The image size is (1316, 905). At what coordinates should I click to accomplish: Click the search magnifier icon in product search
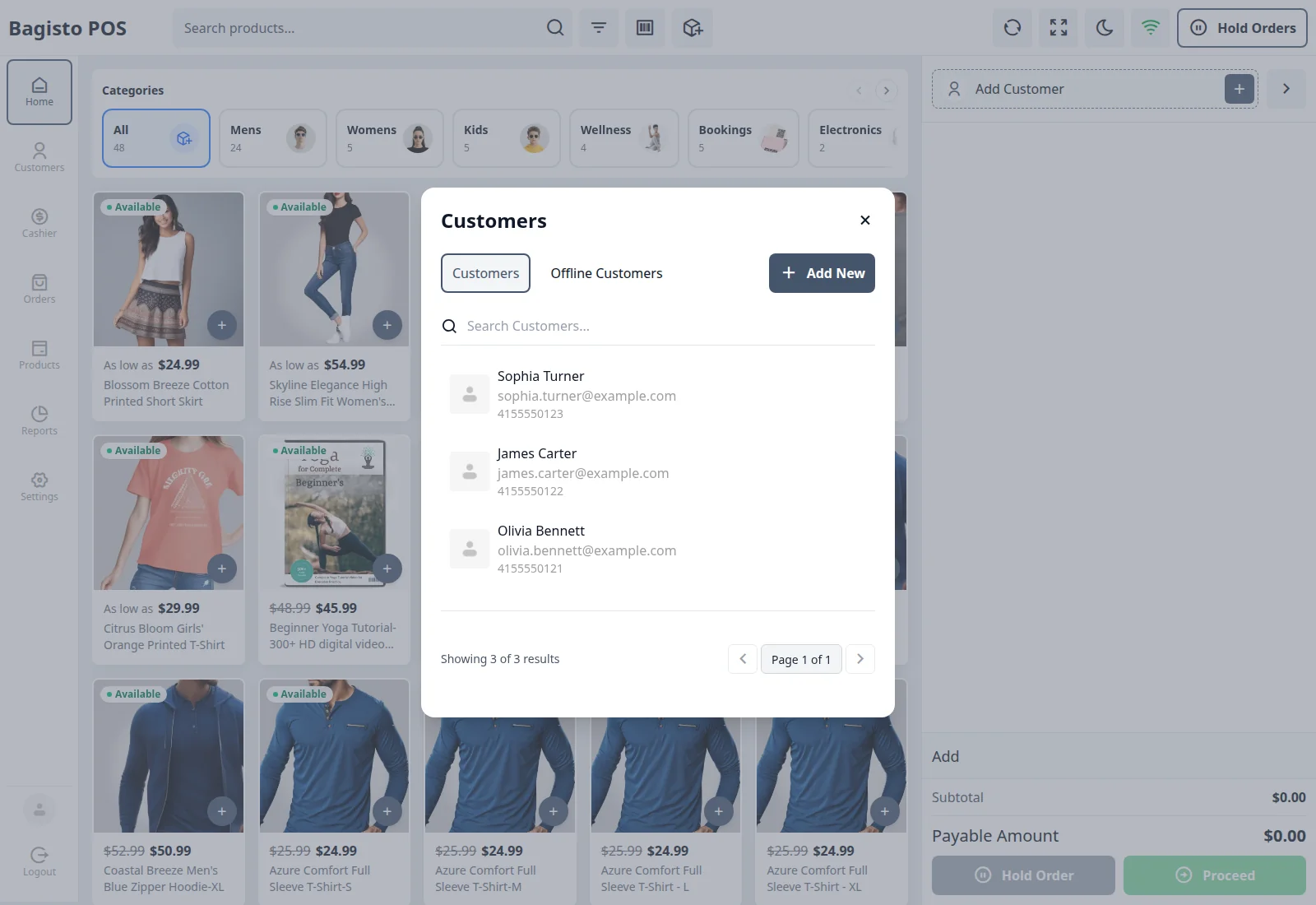pyautogui.click(x=555, y=28)
